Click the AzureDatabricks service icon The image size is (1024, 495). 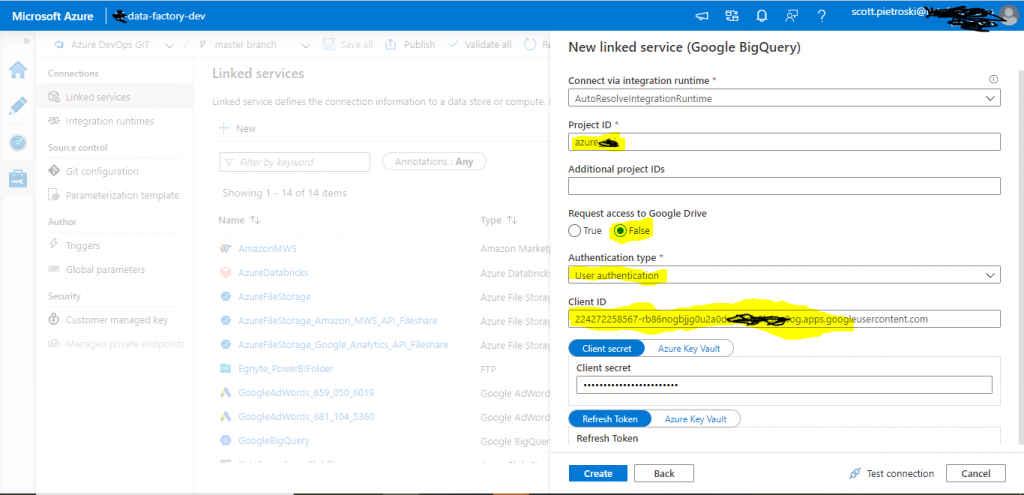226,272
